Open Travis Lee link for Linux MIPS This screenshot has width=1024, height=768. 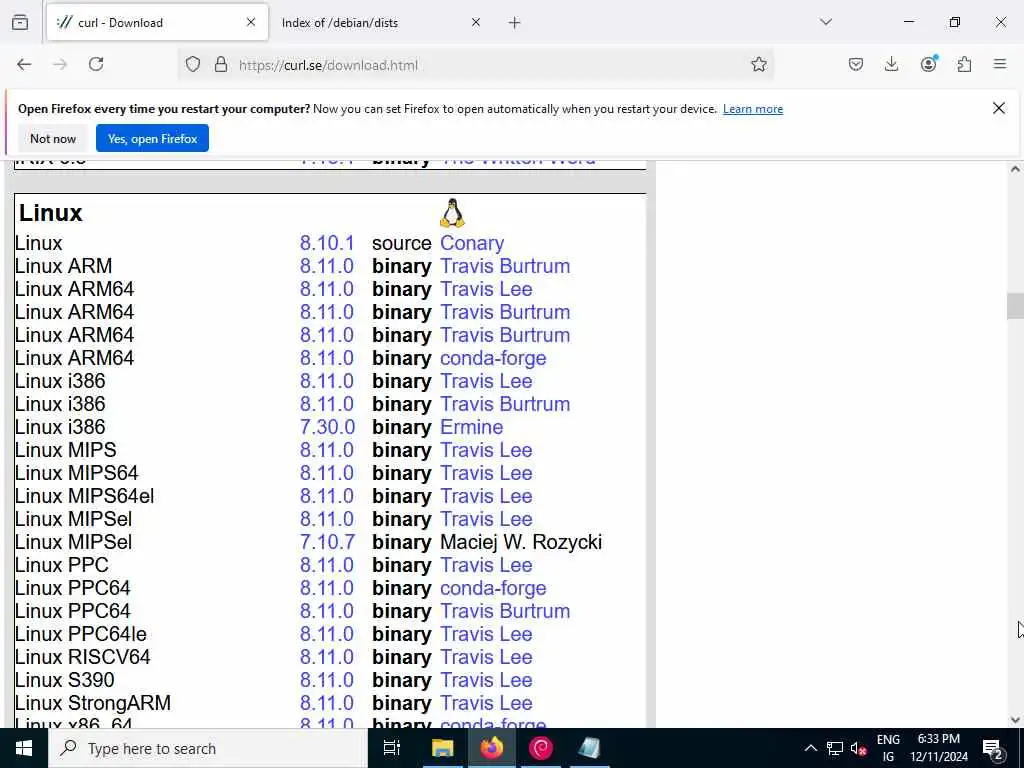pyautogui.click(x=486, y=450)
